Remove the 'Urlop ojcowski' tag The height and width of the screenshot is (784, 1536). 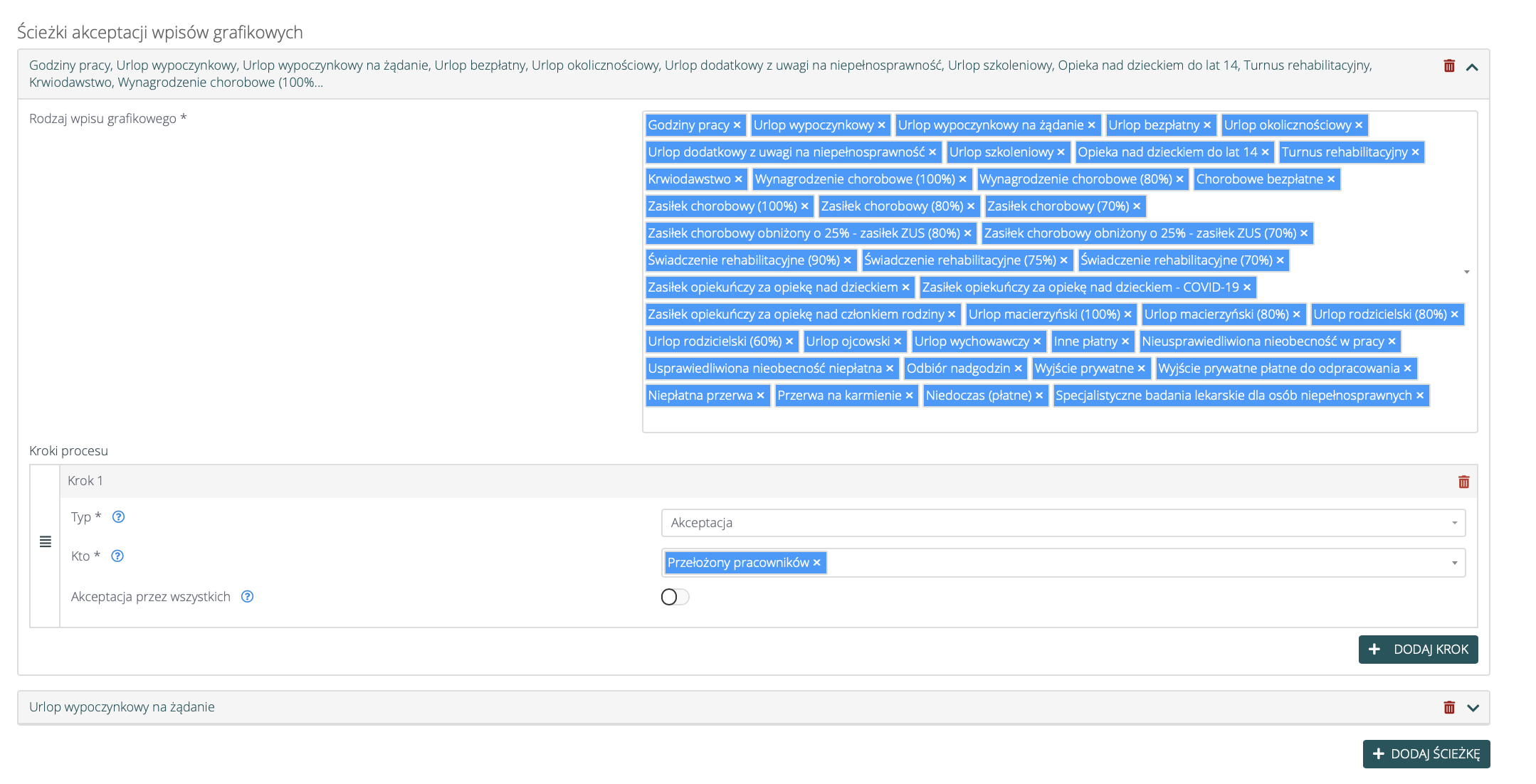pos(898,342)
